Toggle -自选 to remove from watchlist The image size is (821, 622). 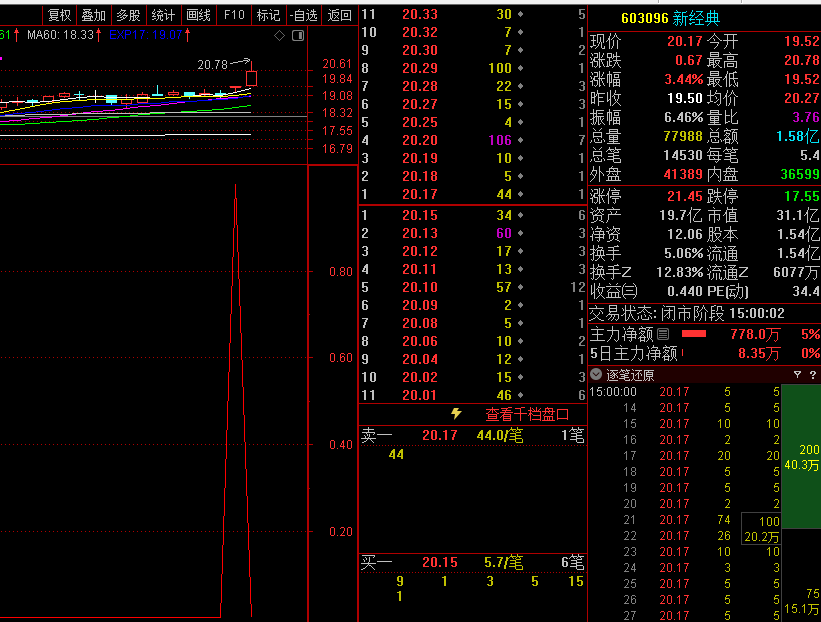click(x=304, y=15)
